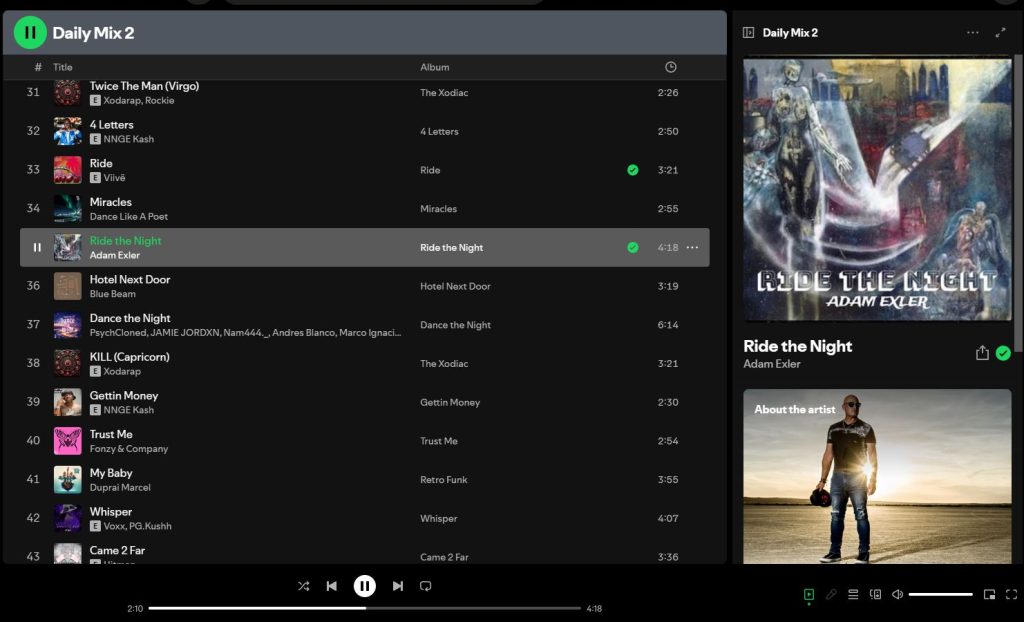This screenshot has width=1024, height=622.
Task: Click the Whisper cover thumbnail
Action: tap(67, 518)
